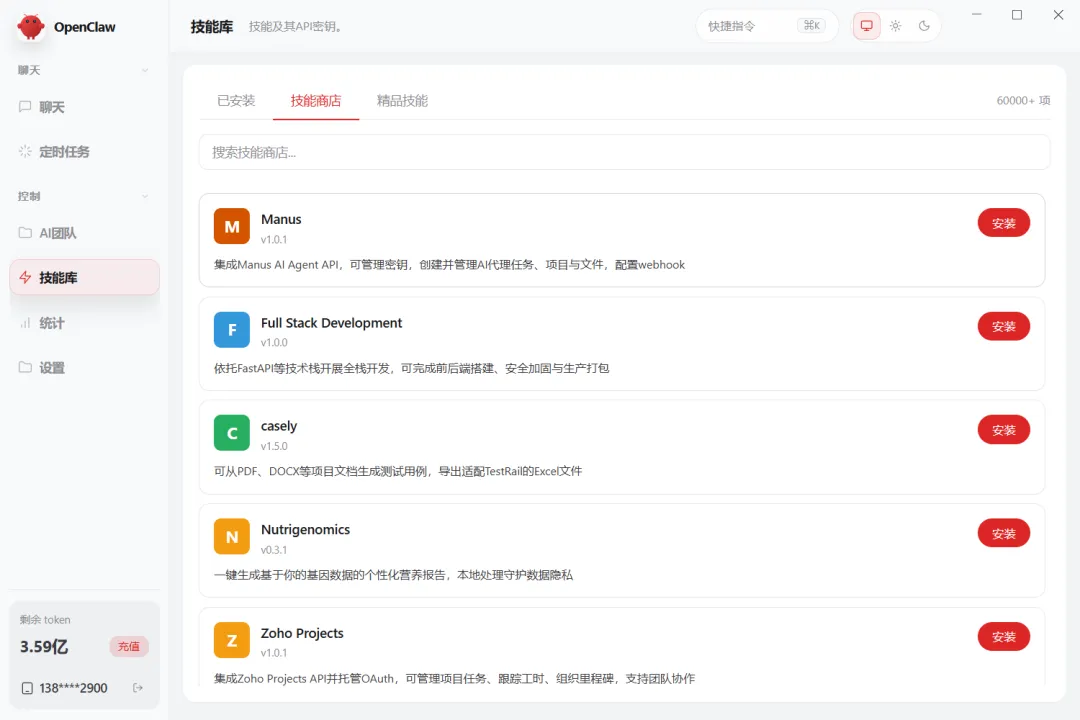Click the 技能库 page heading
This screenshot has height=720, width=1080.
(x=211, y=27)
